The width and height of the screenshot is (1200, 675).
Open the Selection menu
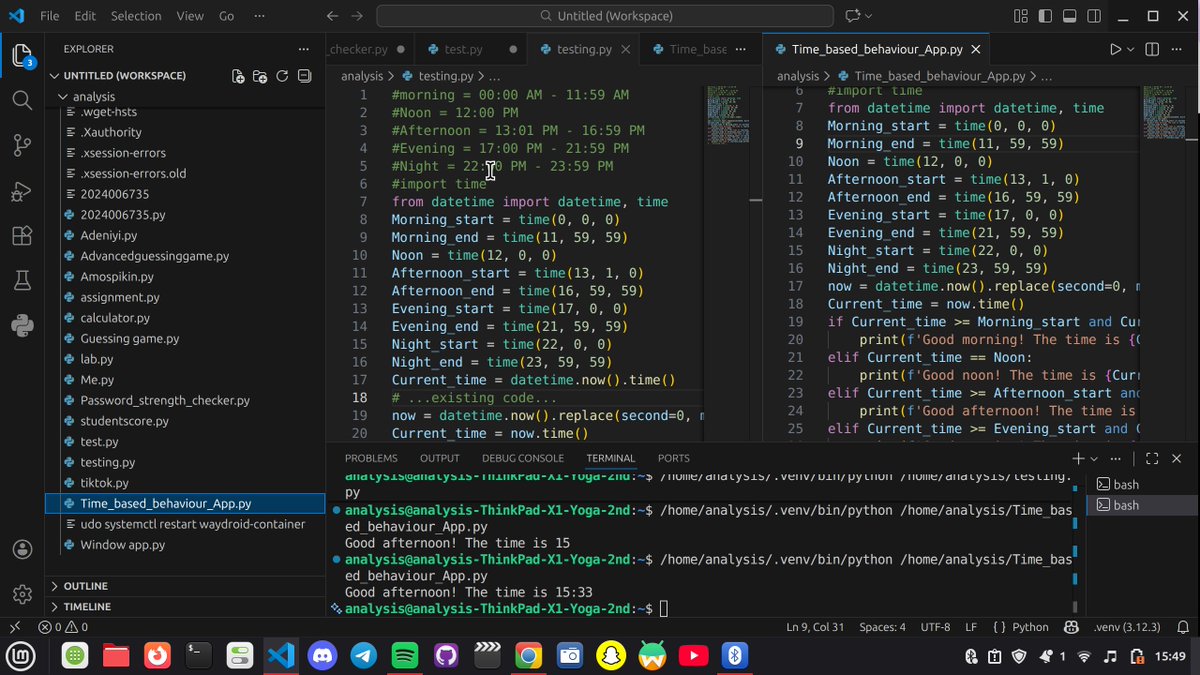(136, 16)
